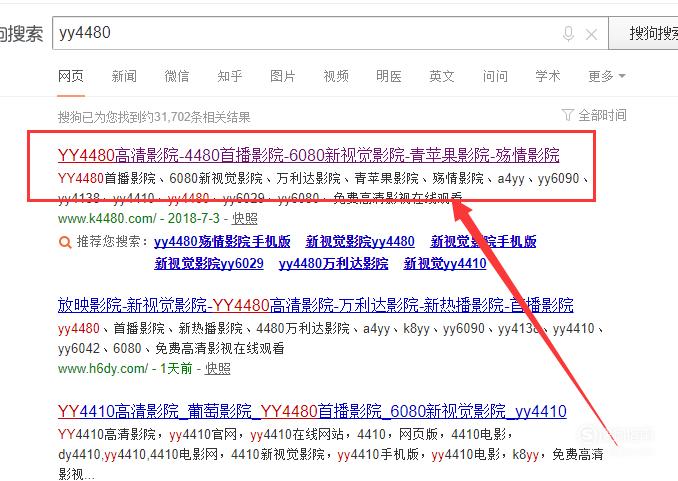The width and height of the screenshot is (678, 481).
Task: Click the result count text 31,702条相关结果
Action: pos(202,117)
